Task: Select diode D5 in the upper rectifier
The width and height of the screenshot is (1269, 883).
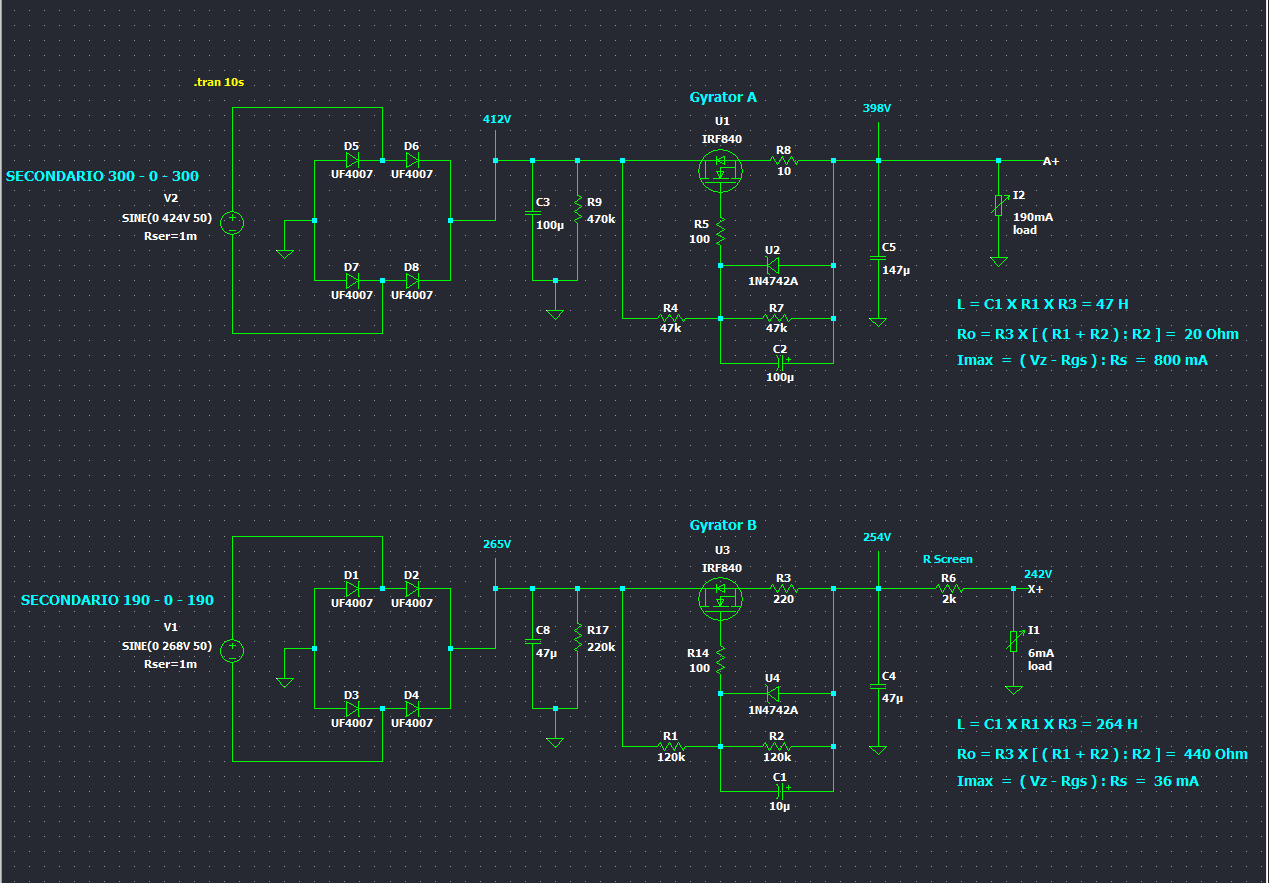Action: (x=352, y=160)
